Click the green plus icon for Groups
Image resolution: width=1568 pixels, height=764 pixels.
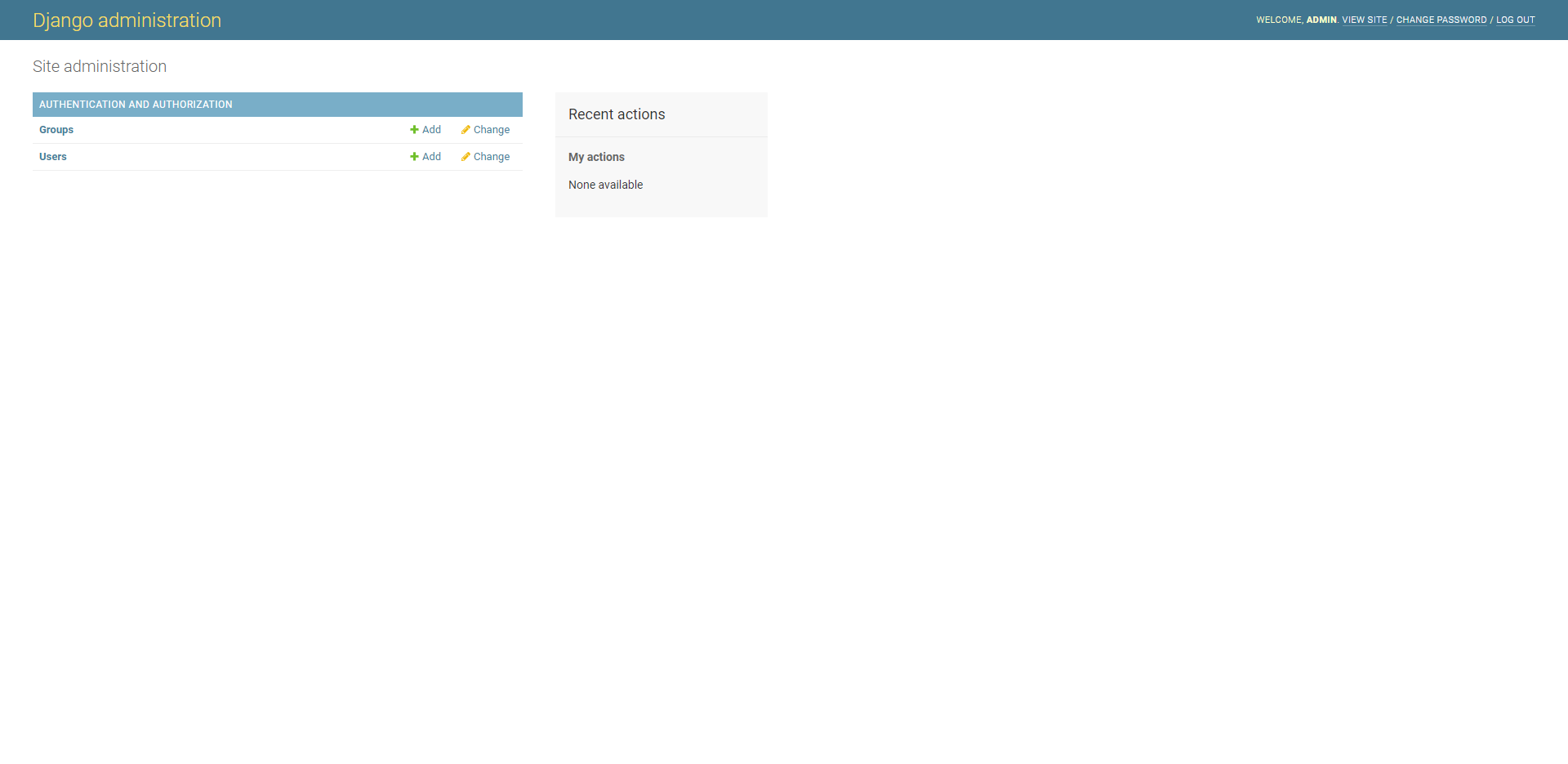(x=414, y=130)
